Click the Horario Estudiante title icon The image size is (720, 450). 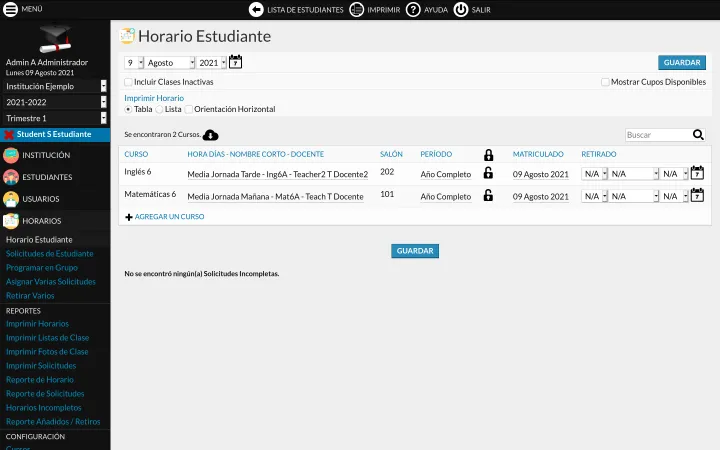[x=127, y=36]
